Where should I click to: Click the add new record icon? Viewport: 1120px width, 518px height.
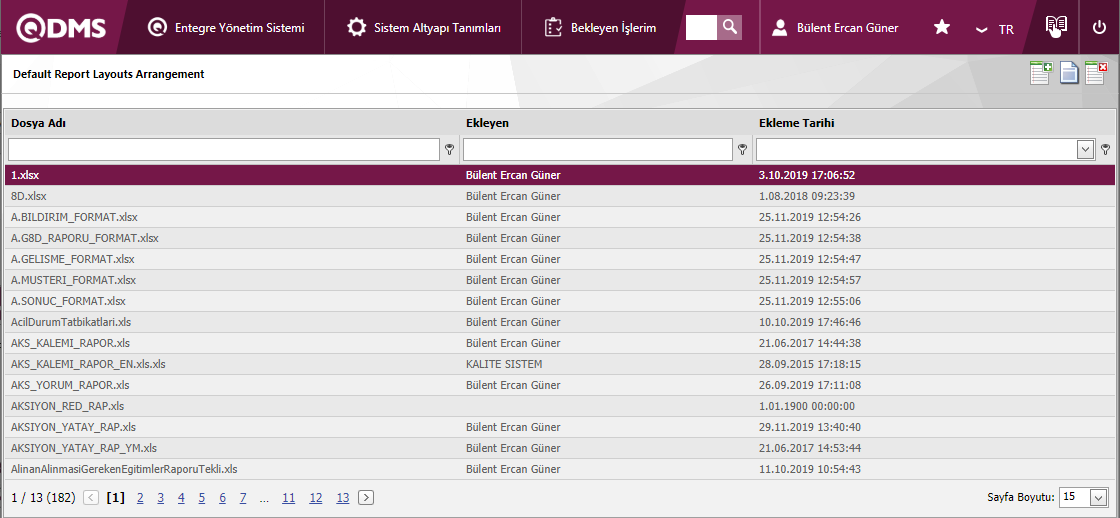(x=1041, y=73)
